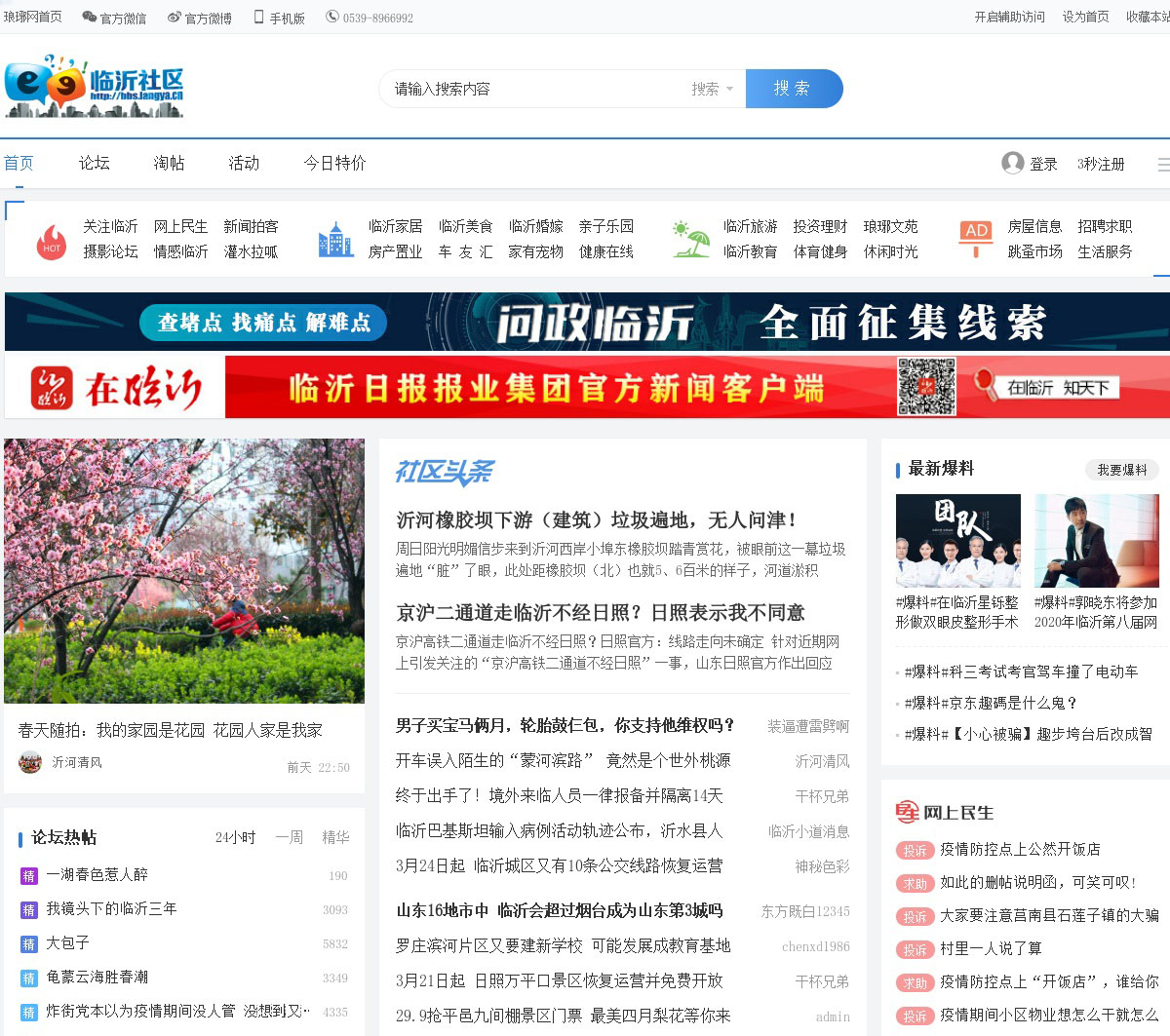Open the 官方微博 Weibo icon link

point(175,18)
